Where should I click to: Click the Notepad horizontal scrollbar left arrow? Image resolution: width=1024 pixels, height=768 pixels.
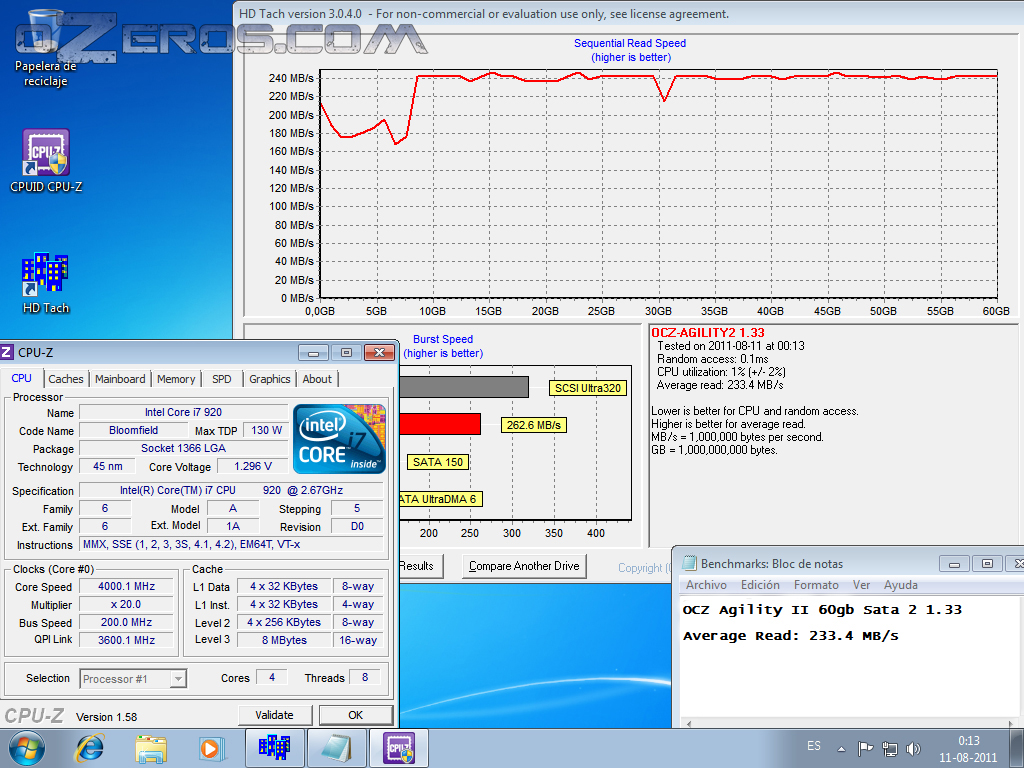(x=688, y=724)
